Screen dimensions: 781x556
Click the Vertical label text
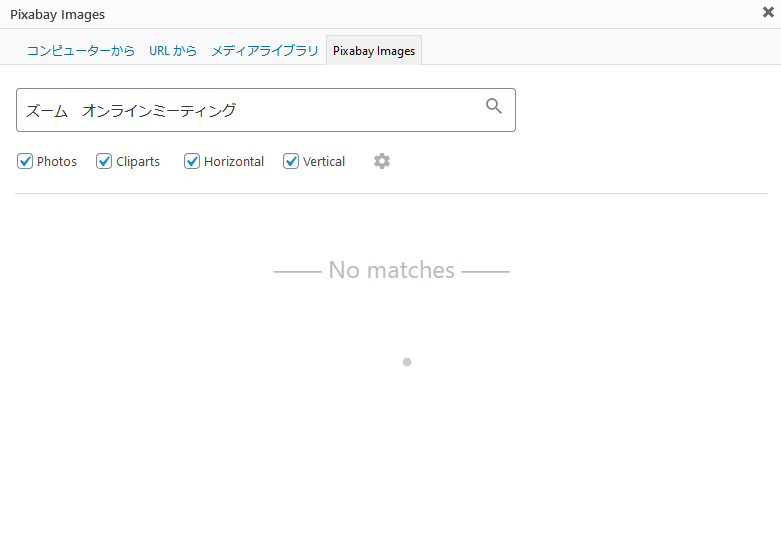(324, 162)
